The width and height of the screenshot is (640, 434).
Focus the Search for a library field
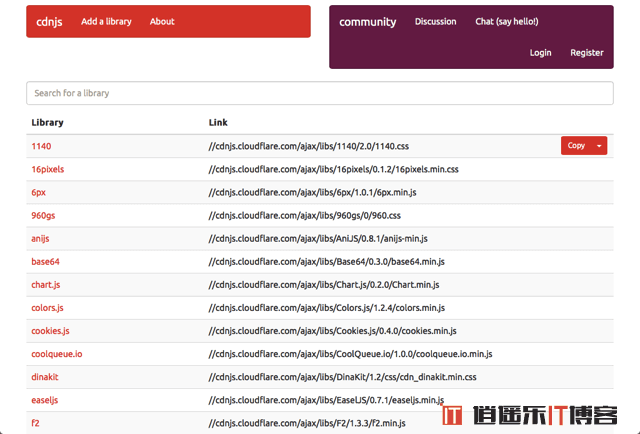point(320,93)
